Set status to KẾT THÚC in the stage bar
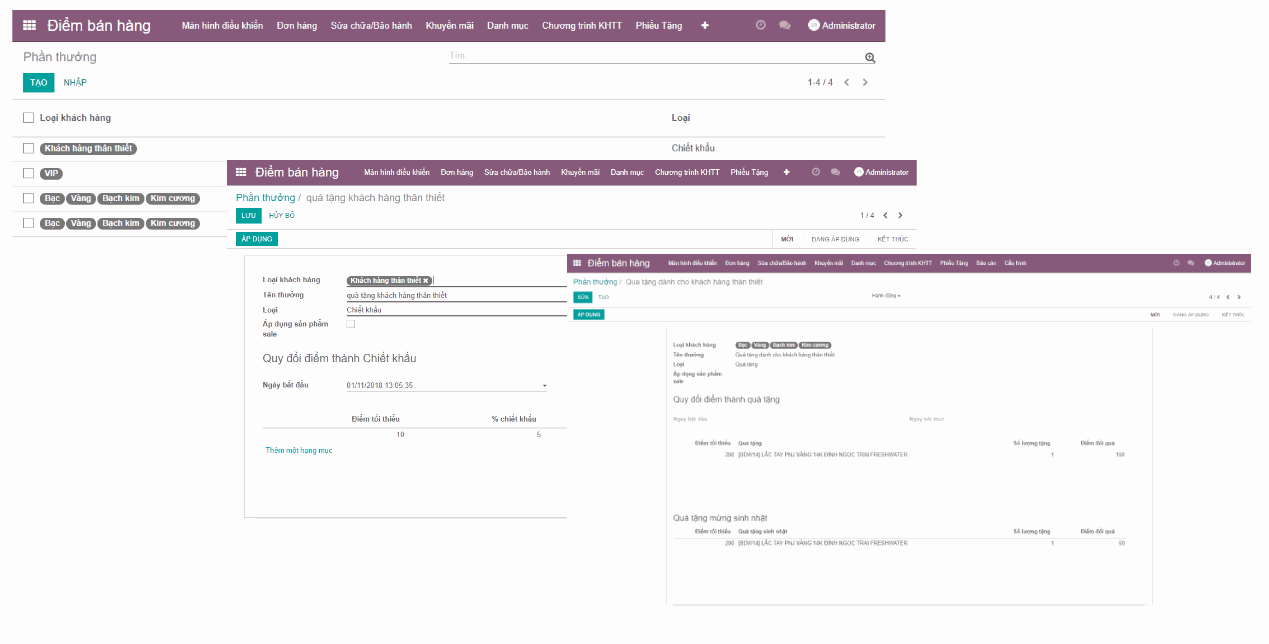The width and height of the screenshot is (1269, 644). (894, 239)
